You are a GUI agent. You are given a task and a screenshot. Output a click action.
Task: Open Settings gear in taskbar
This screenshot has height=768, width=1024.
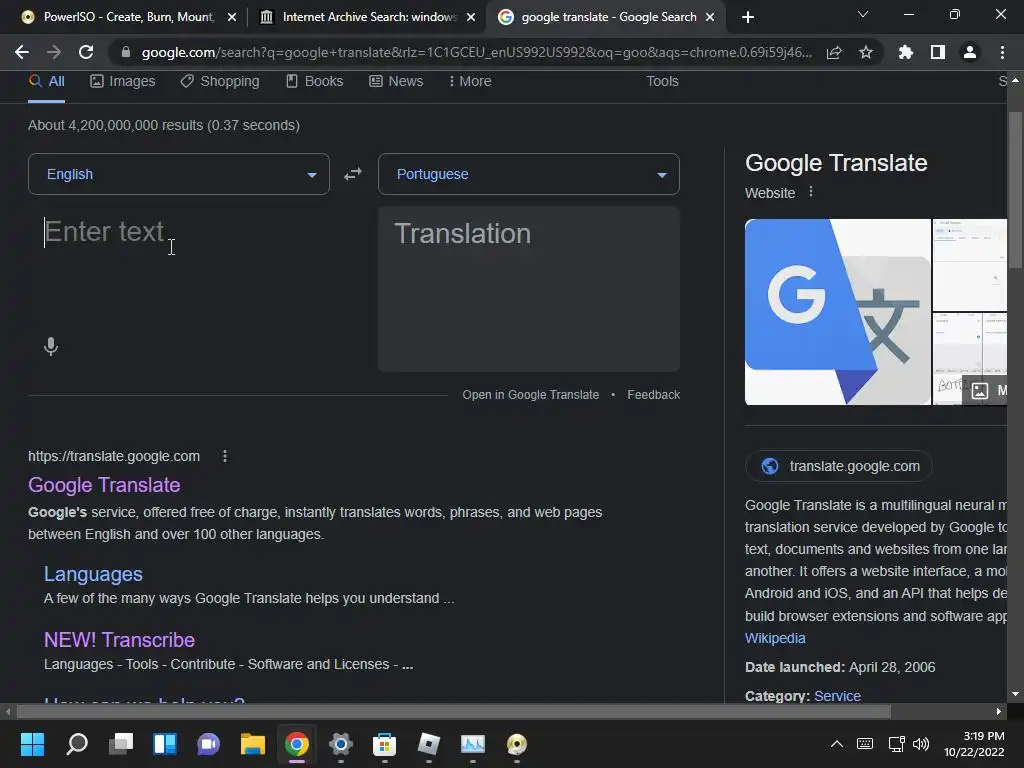click(x=340, y=744)
